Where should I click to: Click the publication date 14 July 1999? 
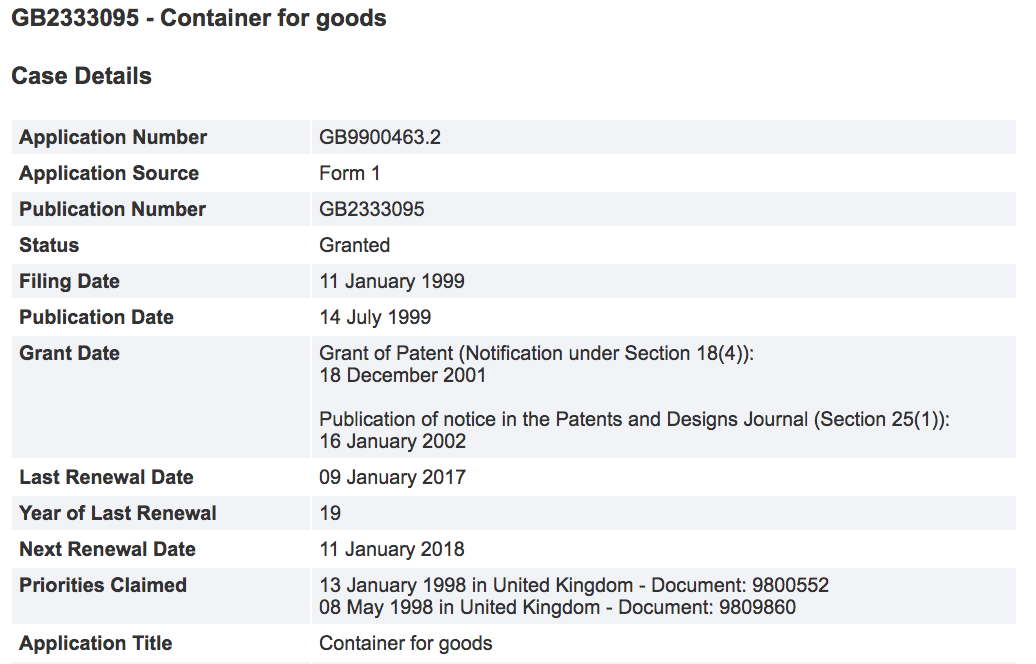pos(375,317)
